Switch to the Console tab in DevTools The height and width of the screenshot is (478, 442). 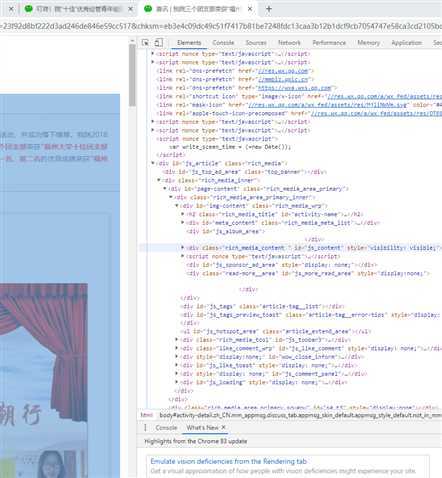(x=223, y=43)
